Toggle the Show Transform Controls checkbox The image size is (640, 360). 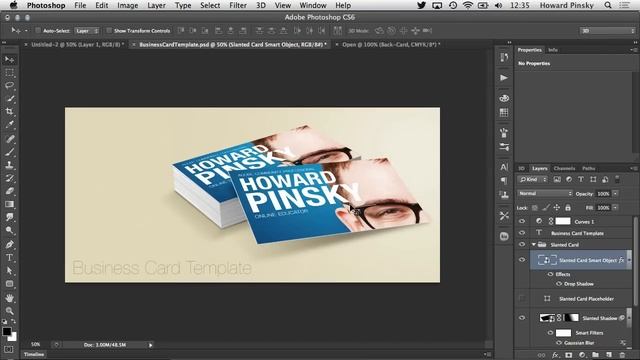pyautogui.click(x=109, y=31)
